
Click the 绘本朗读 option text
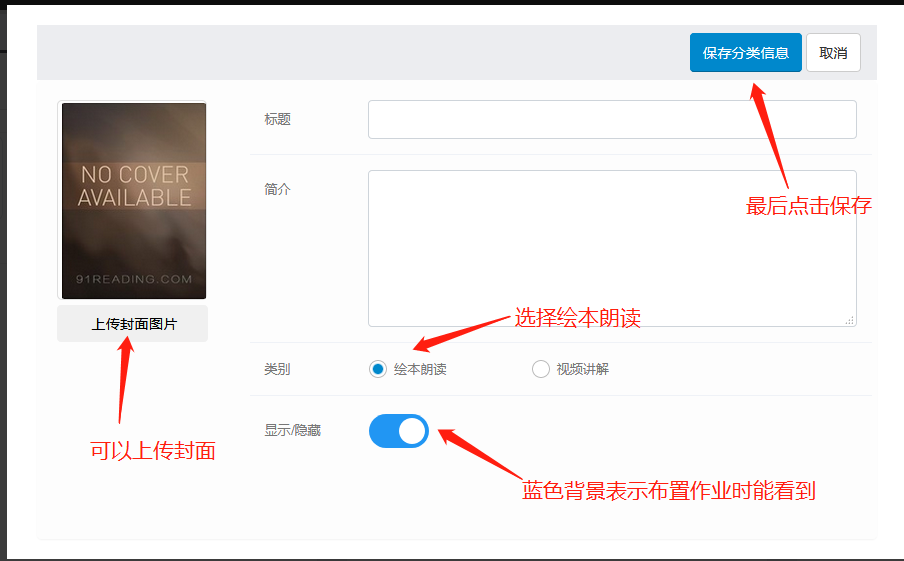coord(420,369)
